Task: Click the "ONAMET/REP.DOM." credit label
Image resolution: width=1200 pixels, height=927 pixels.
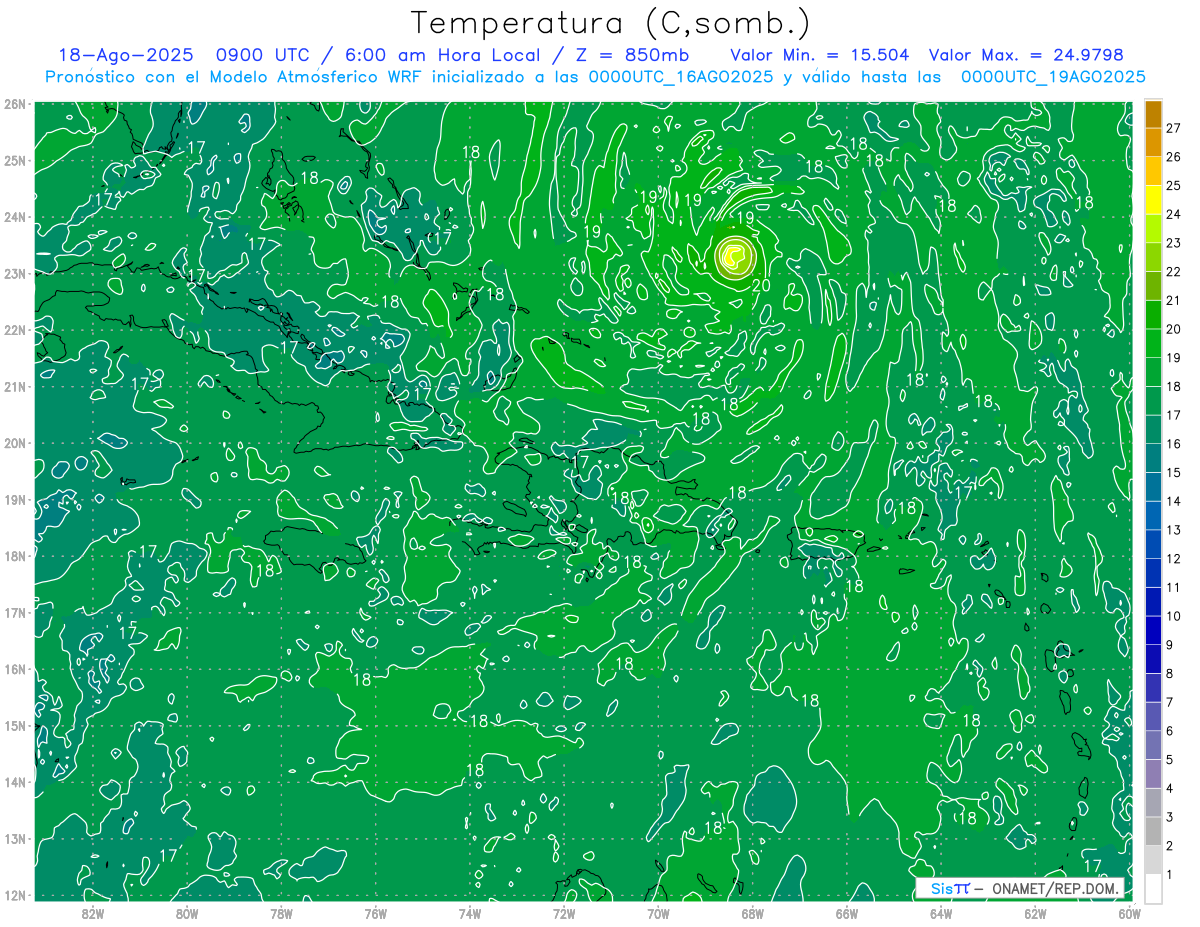Action: [x=1055, y=888]
